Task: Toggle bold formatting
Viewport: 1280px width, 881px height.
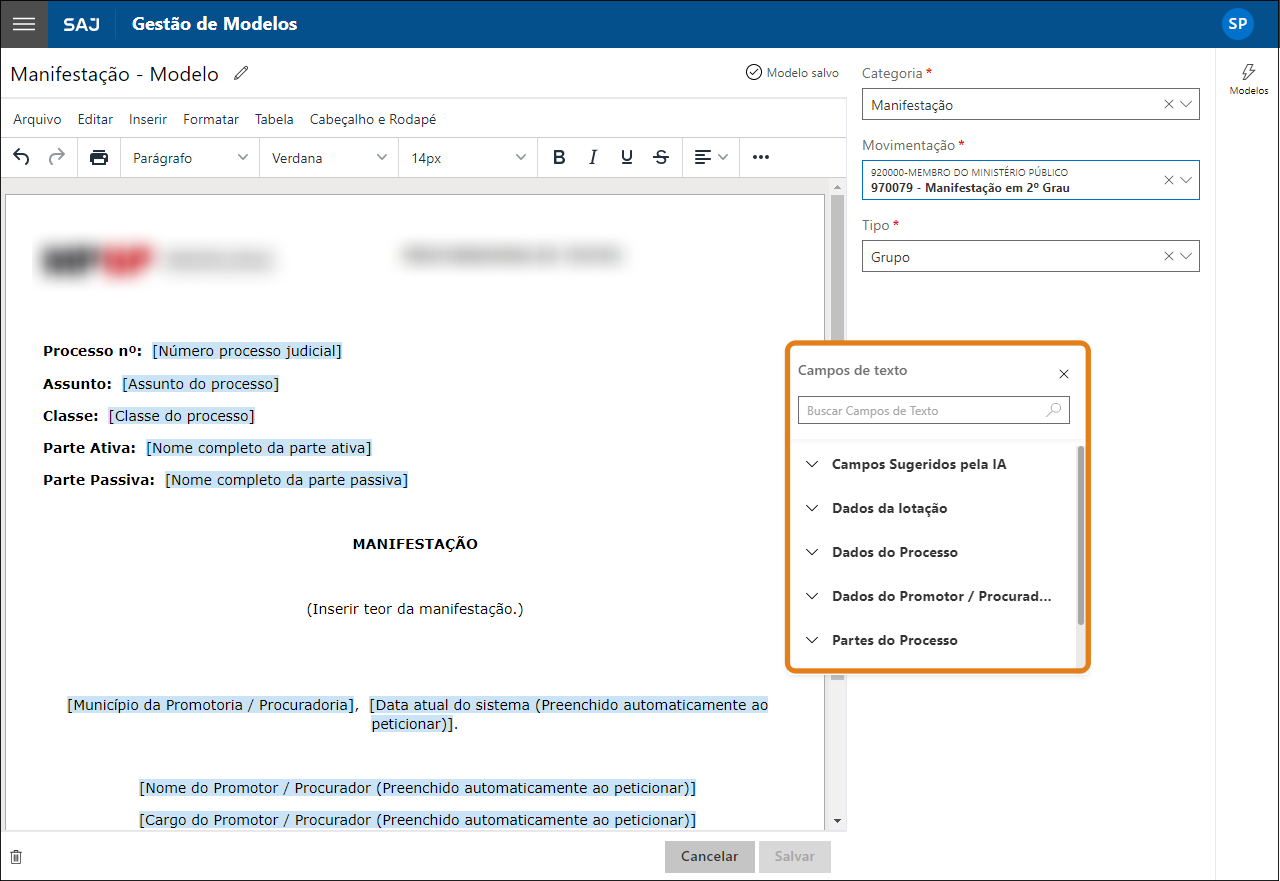Action: tap(559, 157)
